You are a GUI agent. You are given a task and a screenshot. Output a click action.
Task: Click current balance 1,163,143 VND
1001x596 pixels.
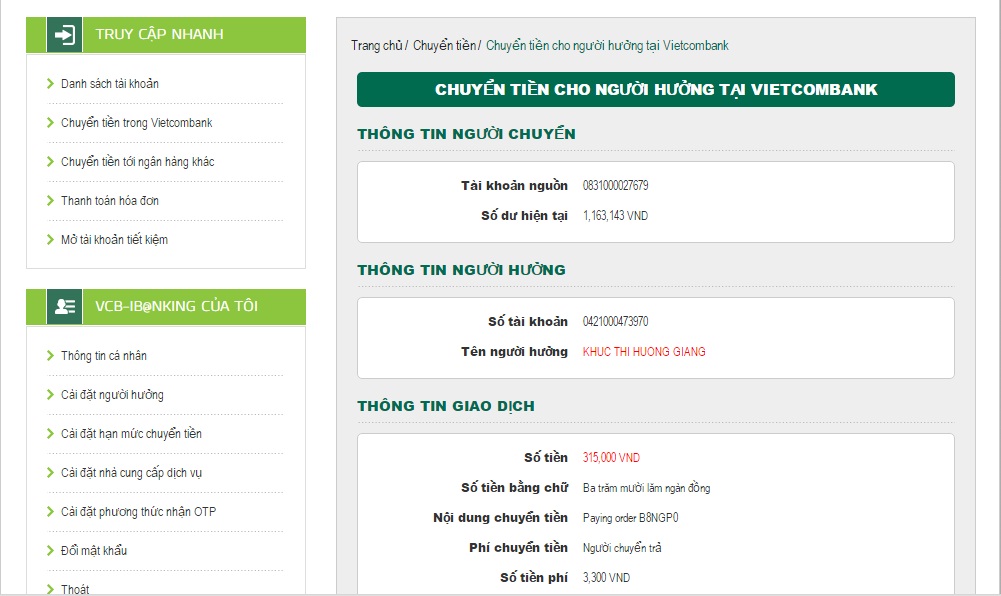click(615, 216)
